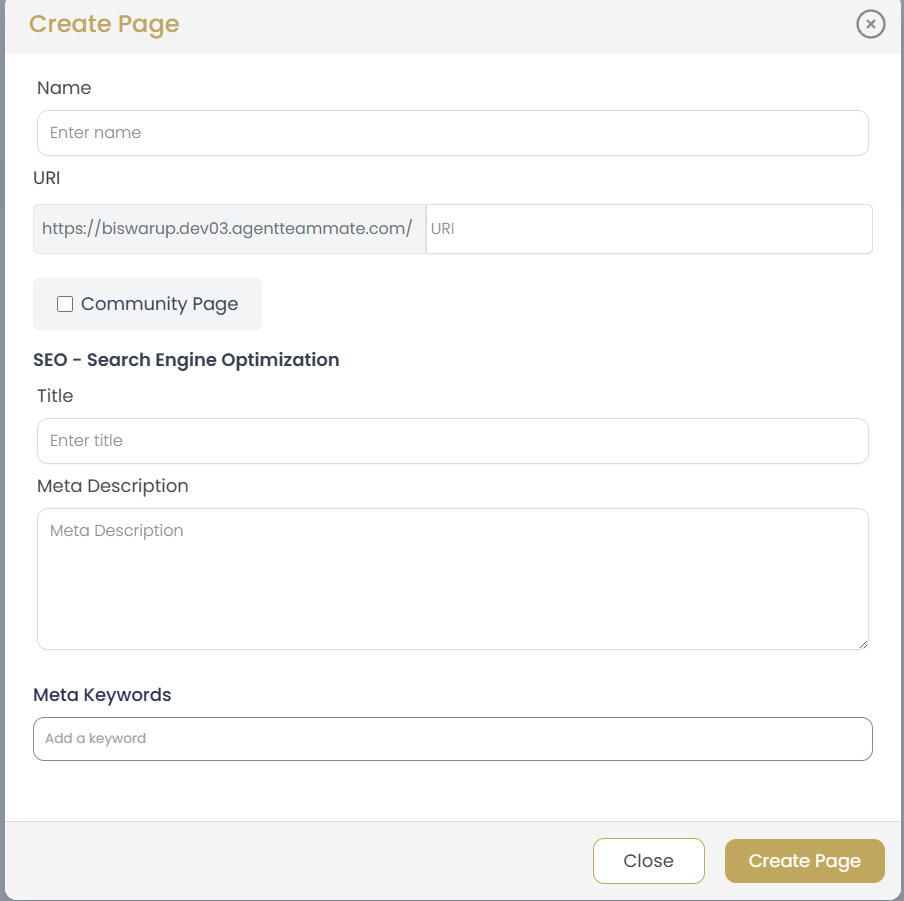Click the Meta Description label
Viewport: 904px width, 901px height.
[112, 486]
